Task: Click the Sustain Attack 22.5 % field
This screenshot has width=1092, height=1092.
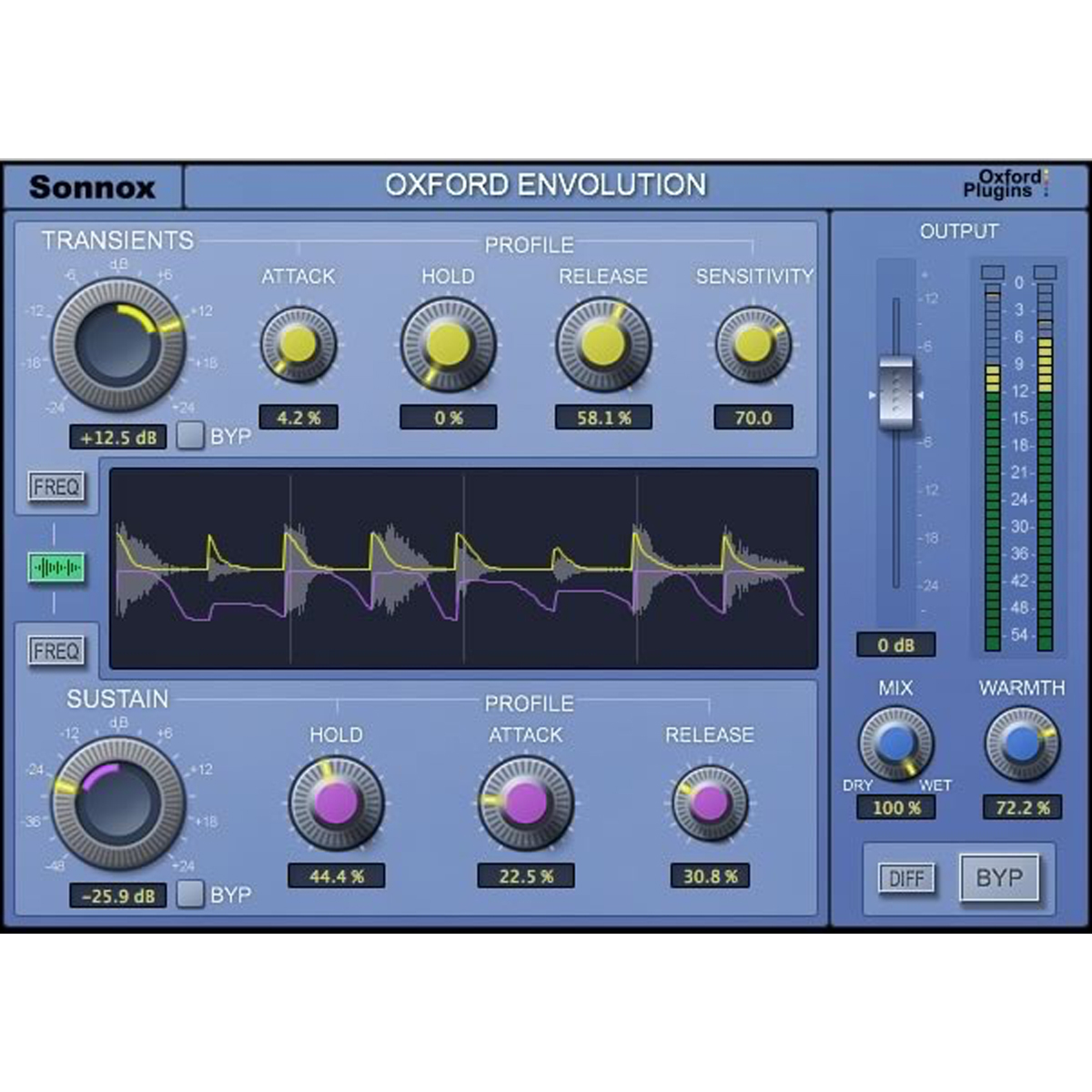Action: 526,876
